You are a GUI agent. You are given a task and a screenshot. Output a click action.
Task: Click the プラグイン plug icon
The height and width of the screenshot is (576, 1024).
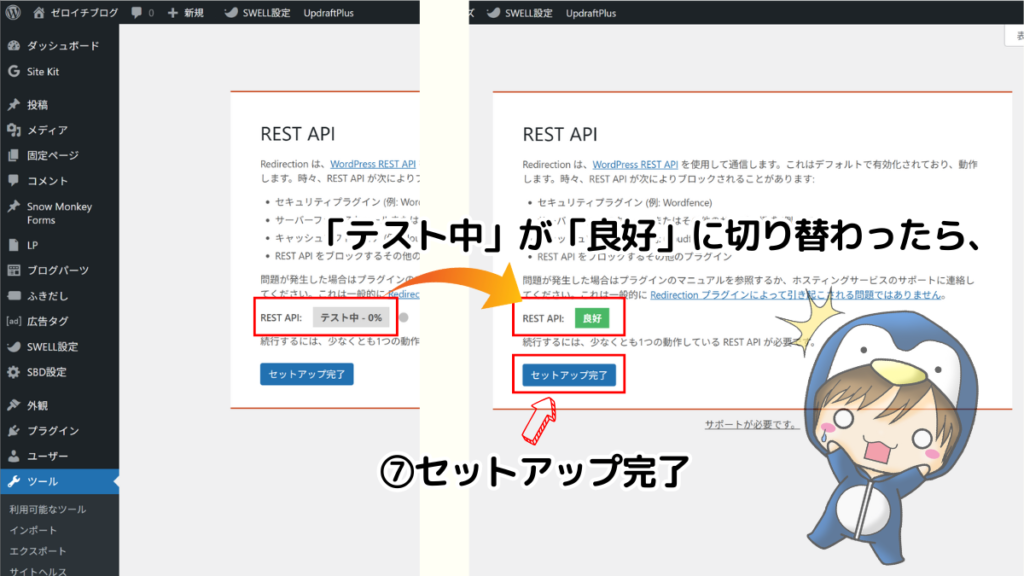click(14, 430)
